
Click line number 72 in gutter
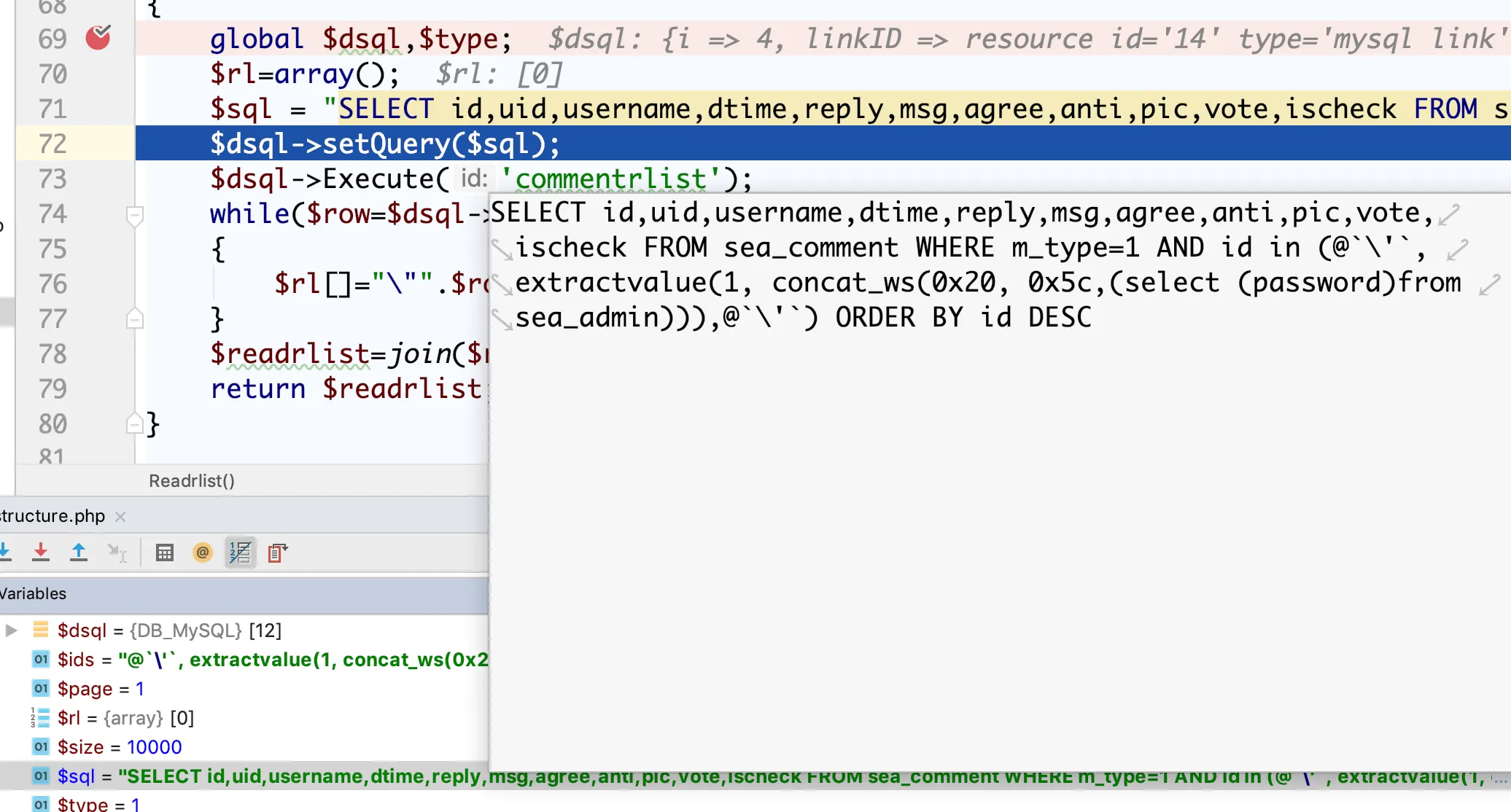(x=53, y=144)
